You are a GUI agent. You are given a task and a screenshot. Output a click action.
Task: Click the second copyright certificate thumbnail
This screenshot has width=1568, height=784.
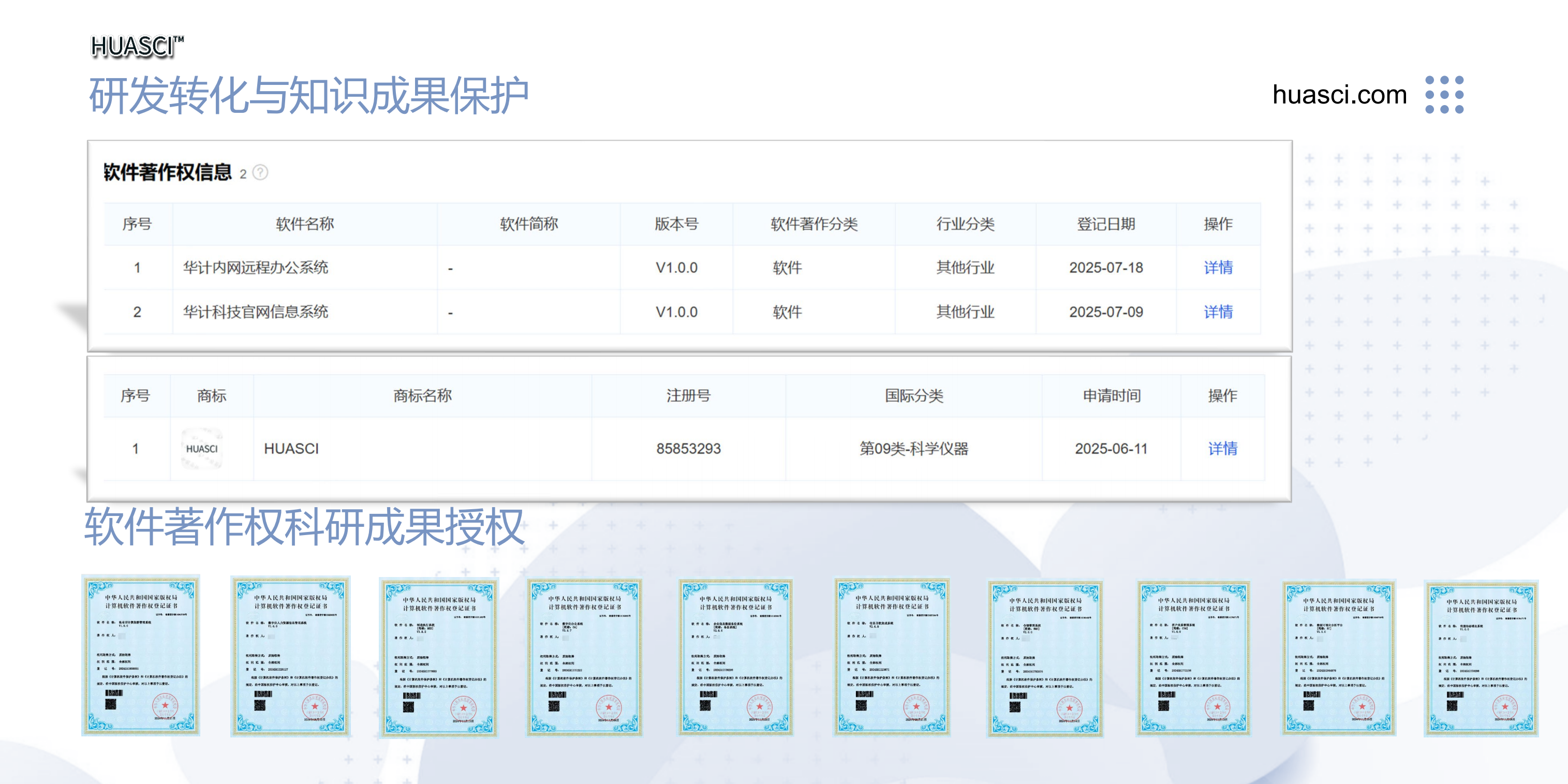(290, 656)
